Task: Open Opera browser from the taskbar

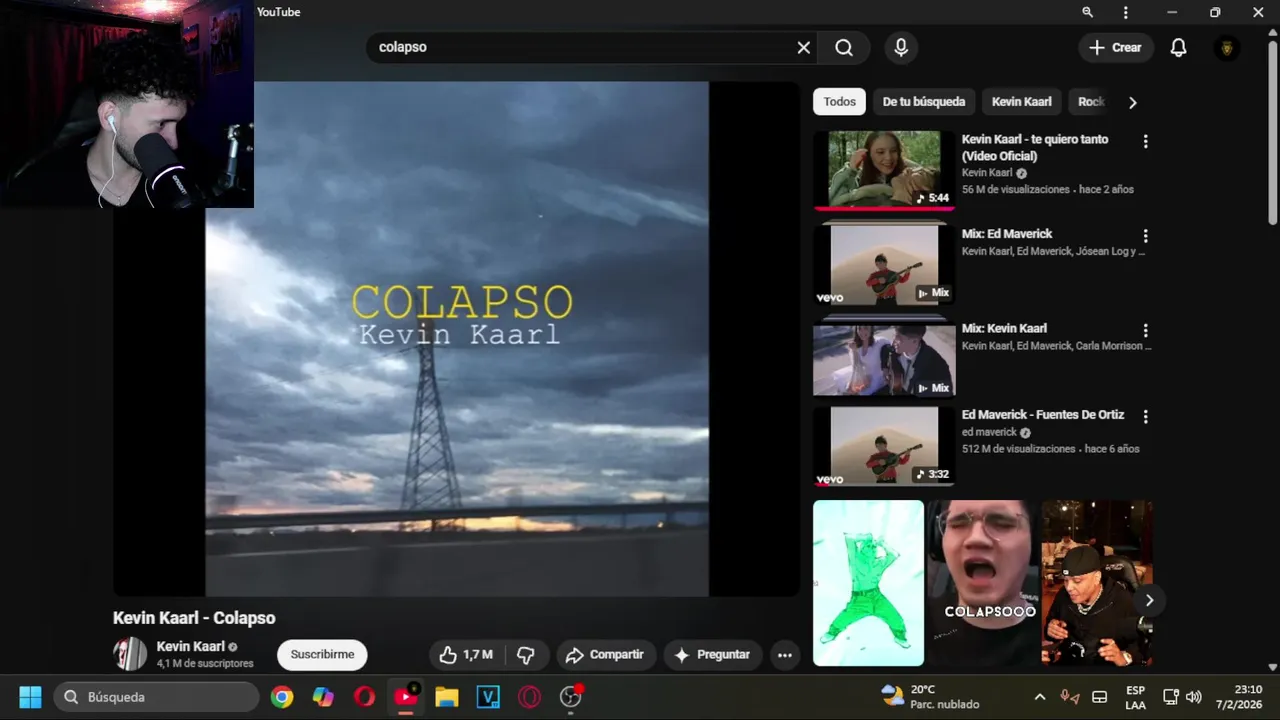Action: coord(364,697)
